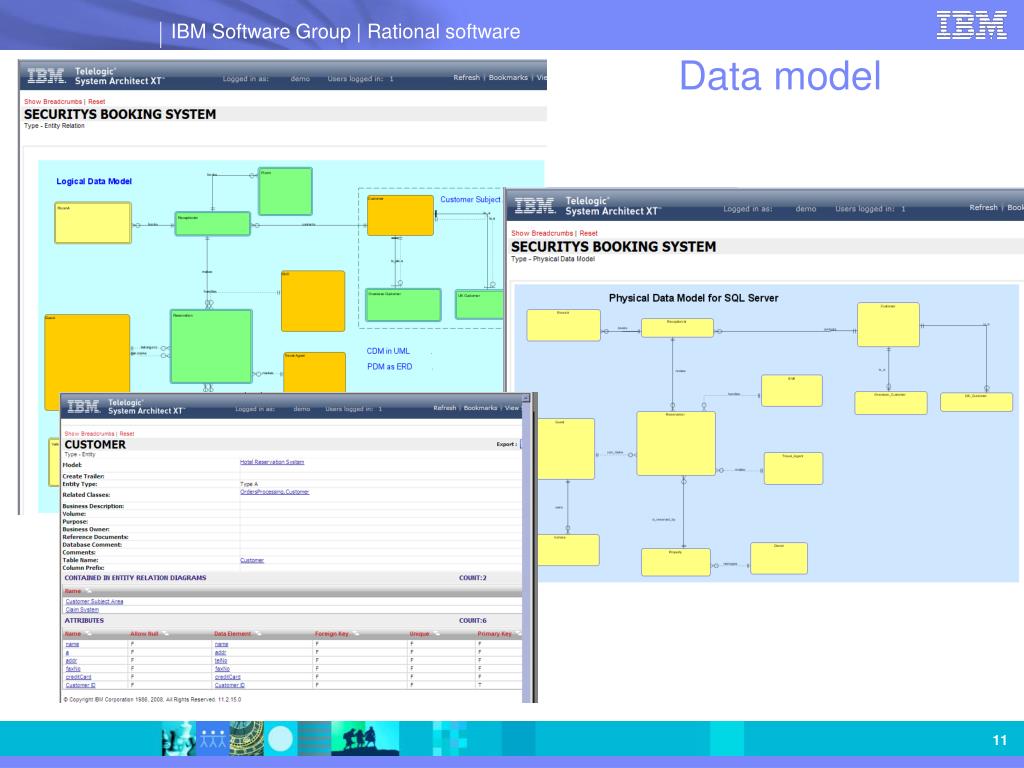Click the hikers silhouette image in footer strip
This screenshot has width=1024, height=768.
pos(366,739)
